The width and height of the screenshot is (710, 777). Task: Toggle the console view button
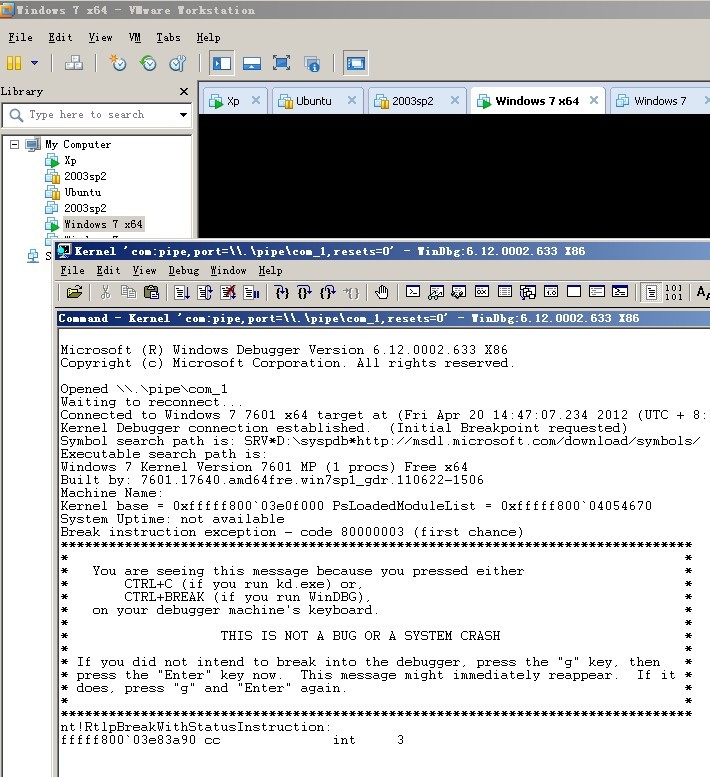click(x=356, y=63)
